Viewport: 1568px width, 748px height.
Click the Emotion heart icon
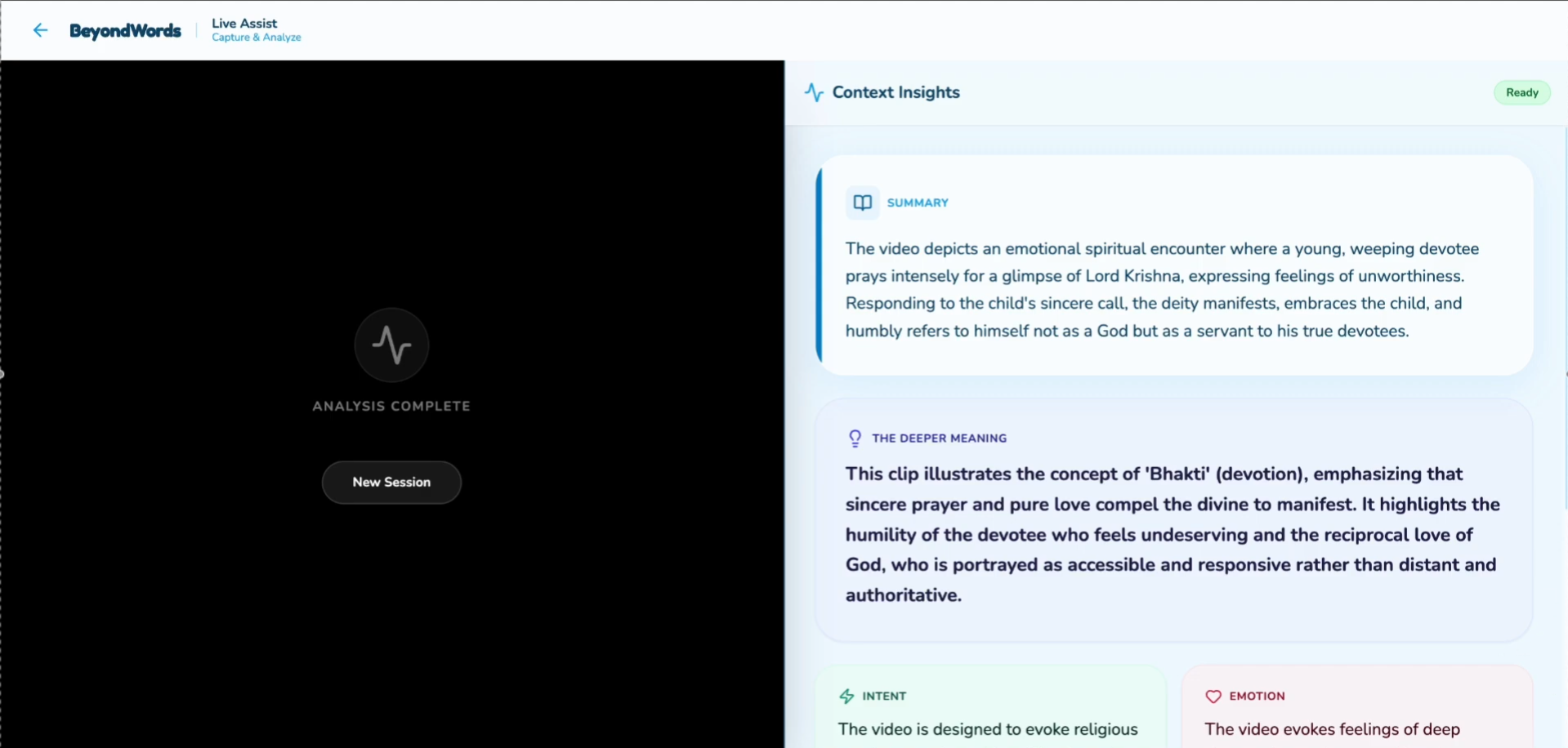(1213, 697)
